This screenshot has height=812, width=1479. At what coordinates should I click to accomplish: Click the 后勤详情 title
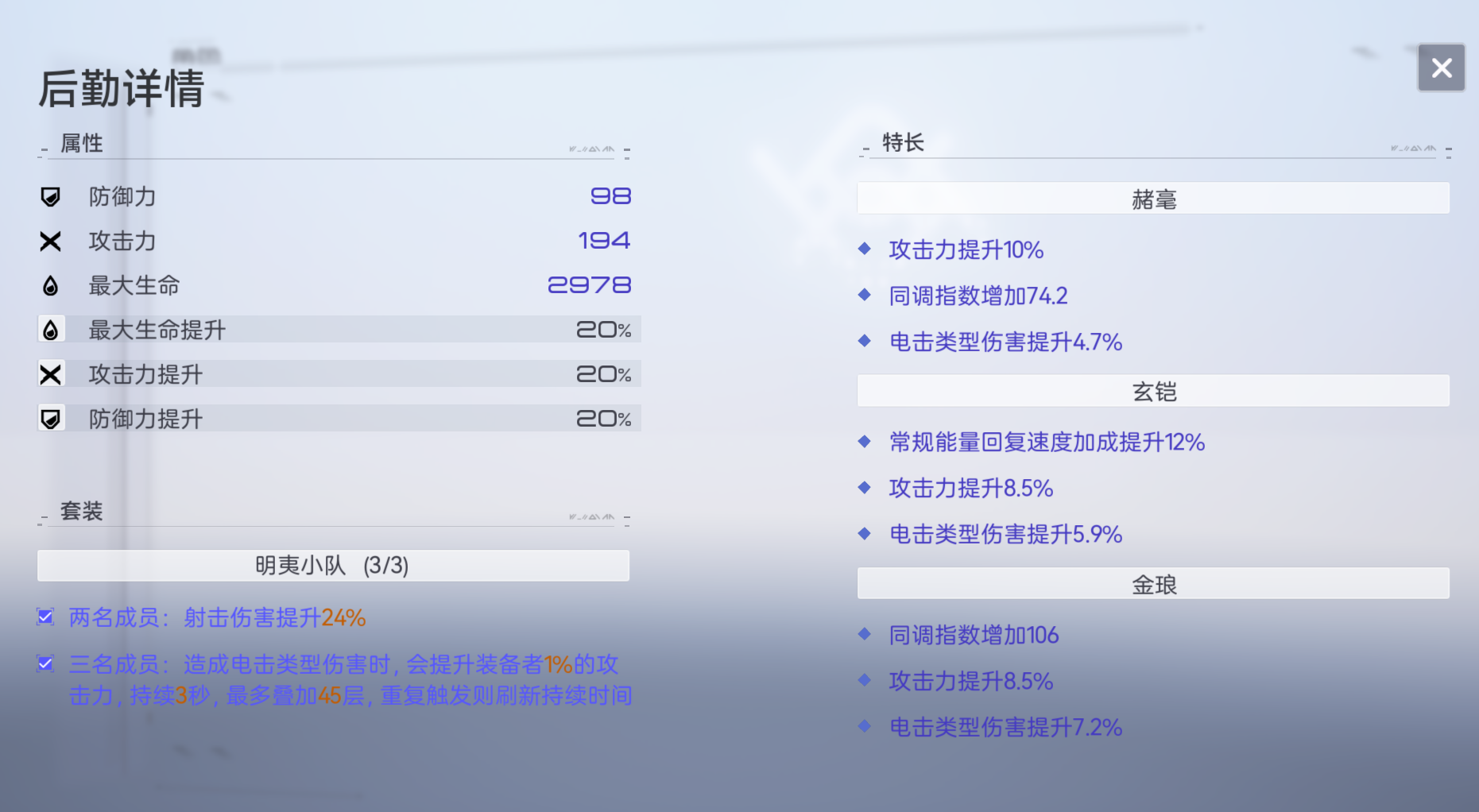(x=122, y=88)
